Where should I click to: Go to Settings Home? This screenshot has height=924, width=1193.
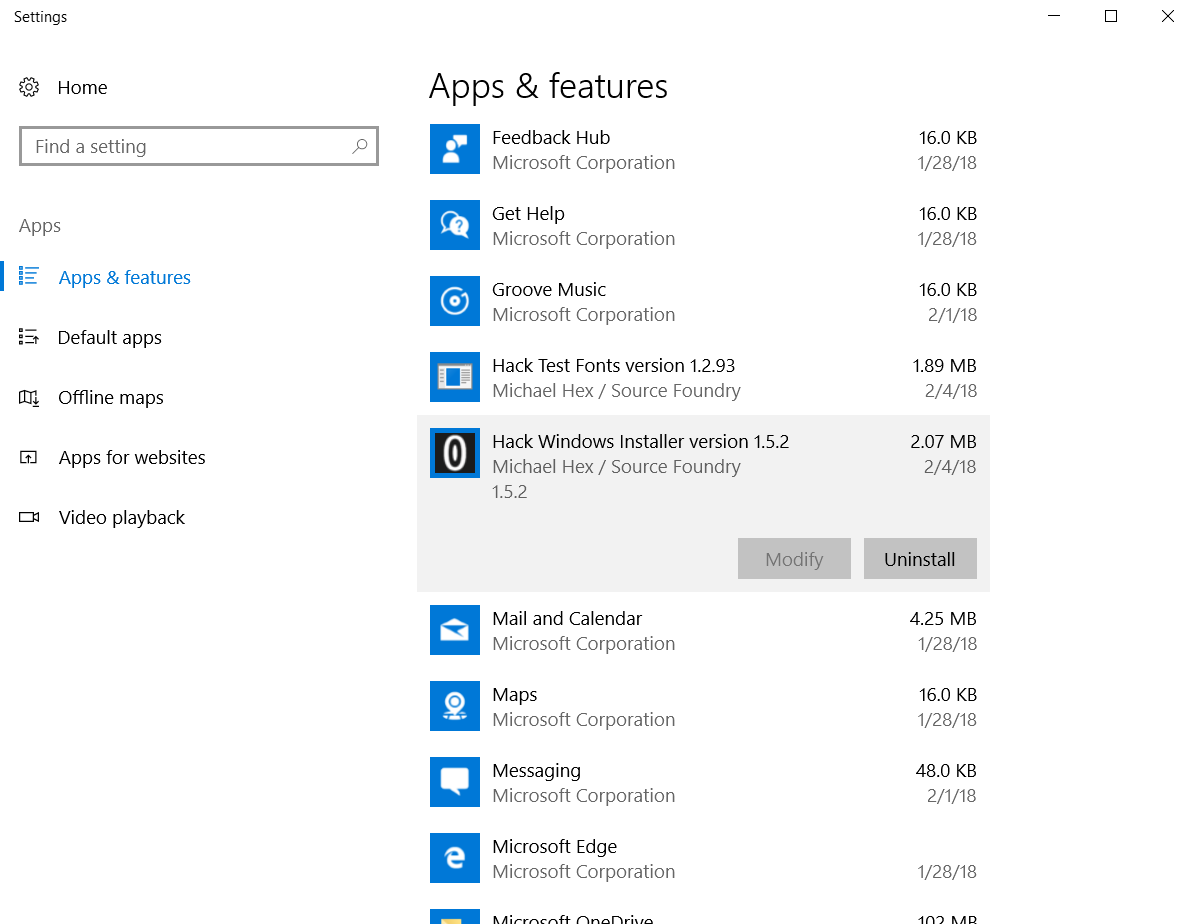(82, 88)
